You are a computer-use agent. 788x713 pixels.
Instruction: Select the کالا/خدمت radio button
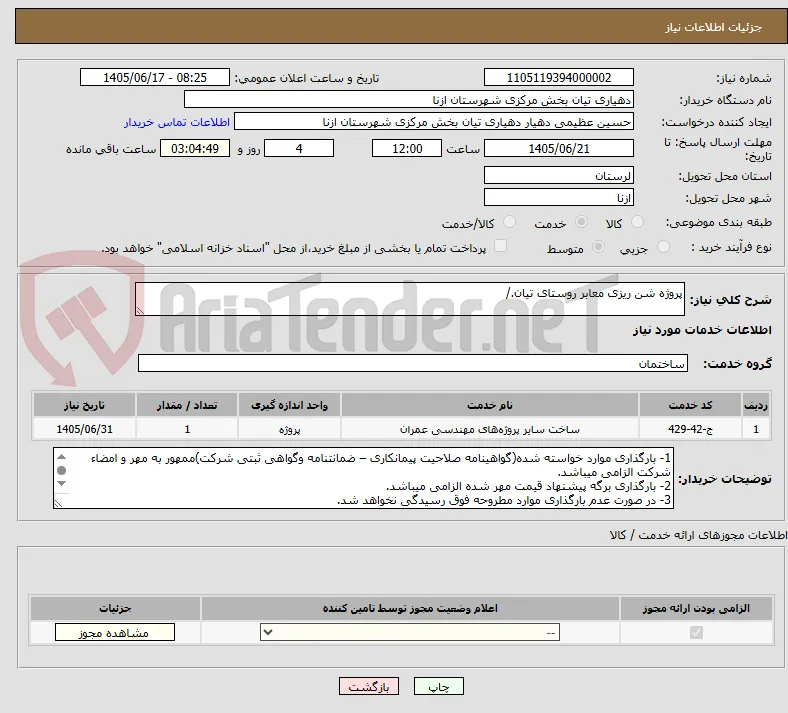[x=510, y=222]
